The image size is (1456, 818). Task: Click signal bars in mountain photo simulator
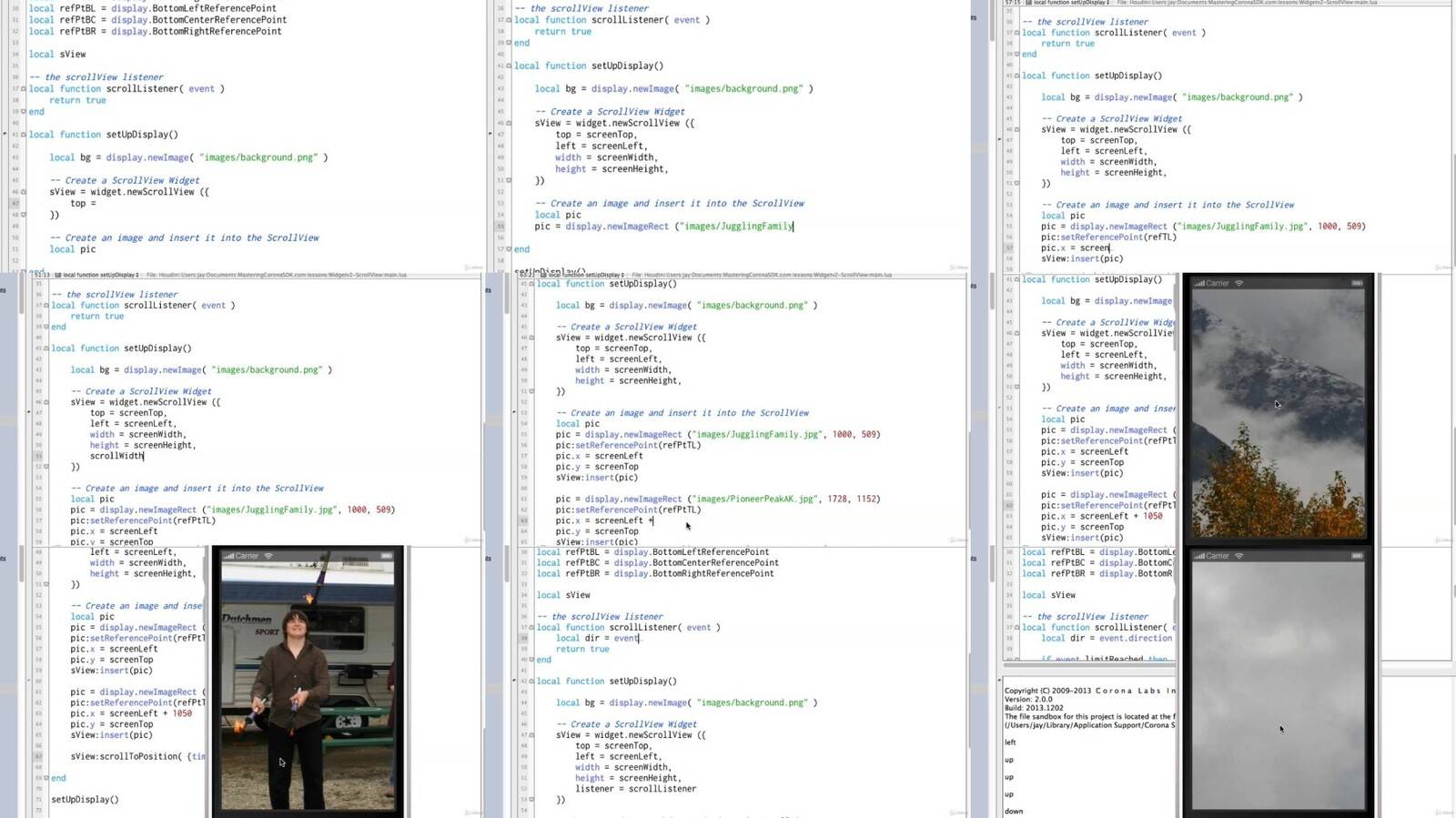tap(1199, 283)
